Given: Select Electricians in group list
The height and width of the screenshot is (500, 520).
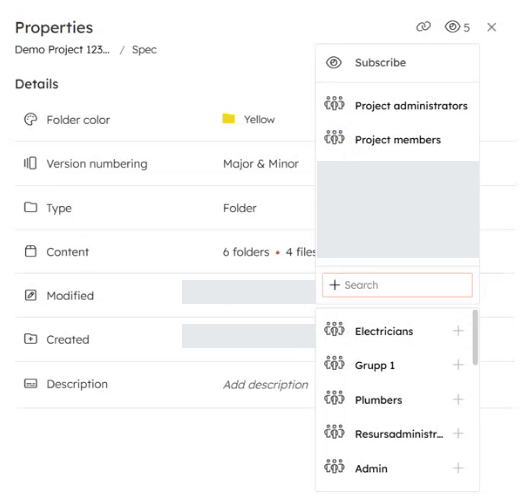Looking at the screenshot, I should [384, 331].
